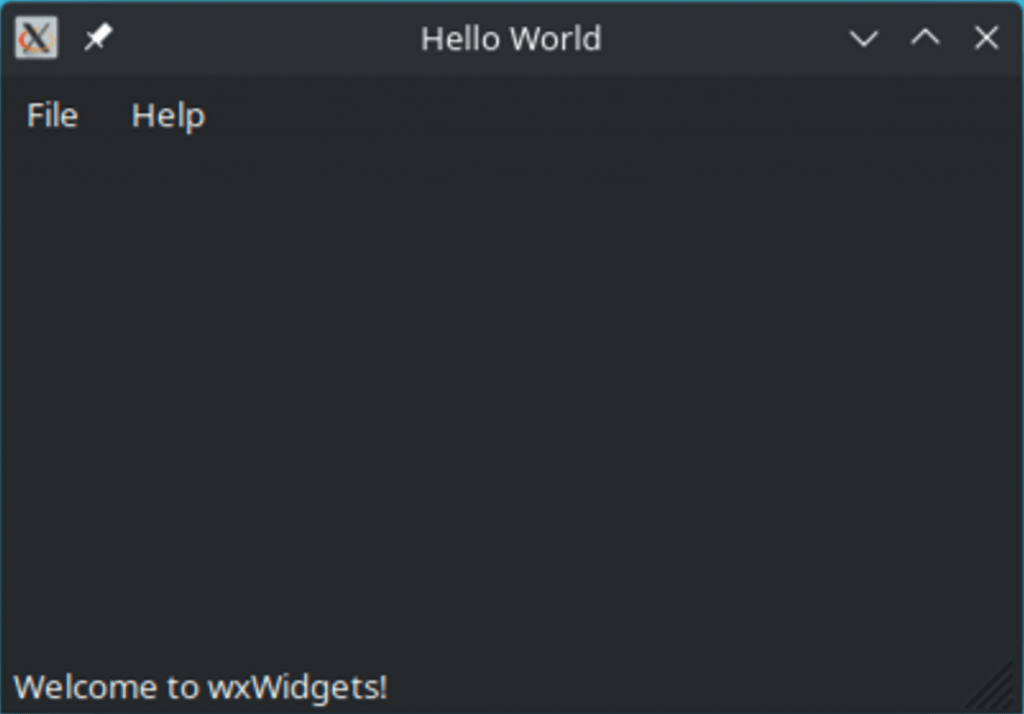The image size is (1024, 714).
Task: Click title bar space between title and chevrons
Action: (725, 38)
